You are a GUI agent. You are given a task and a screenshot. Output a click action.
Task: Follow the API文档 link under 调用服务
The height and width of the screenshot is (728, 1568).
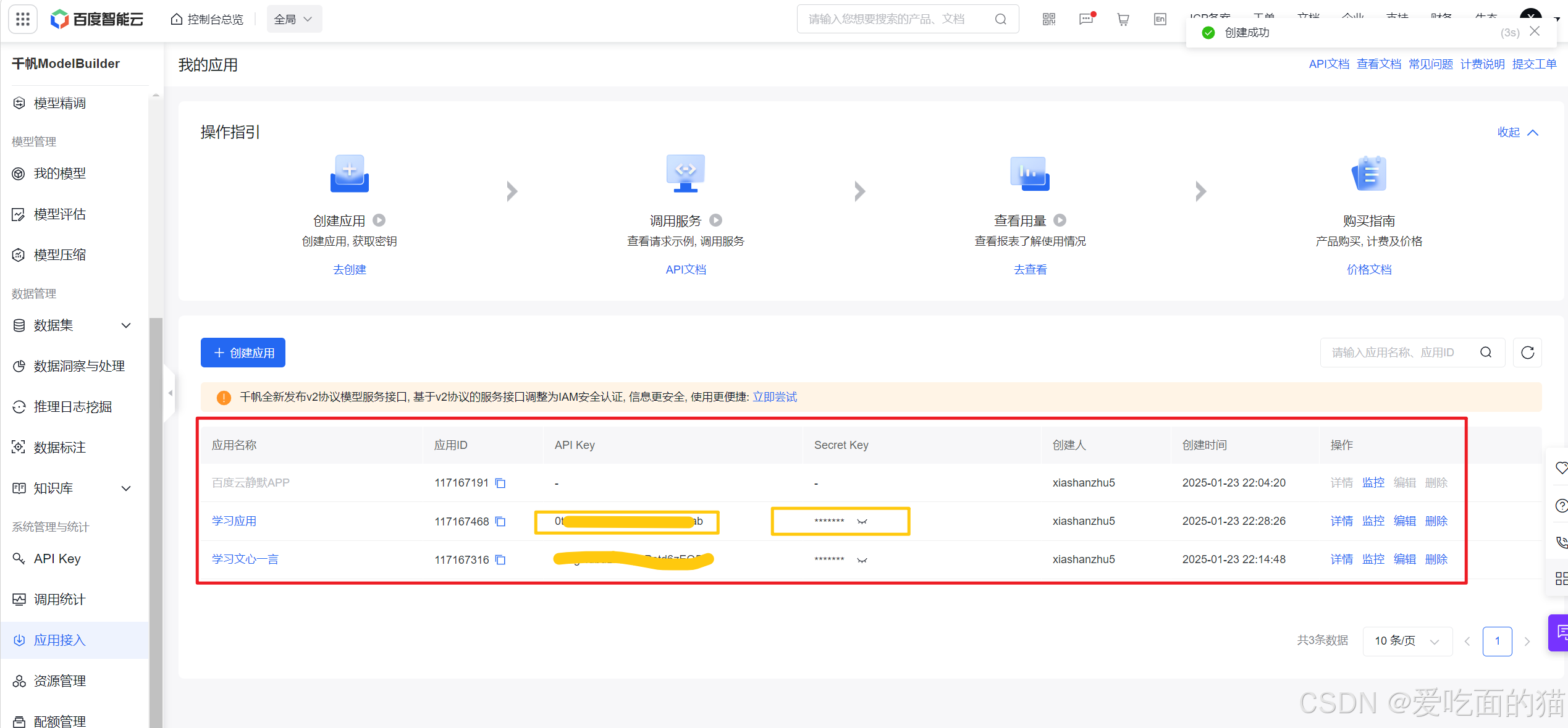686,270
